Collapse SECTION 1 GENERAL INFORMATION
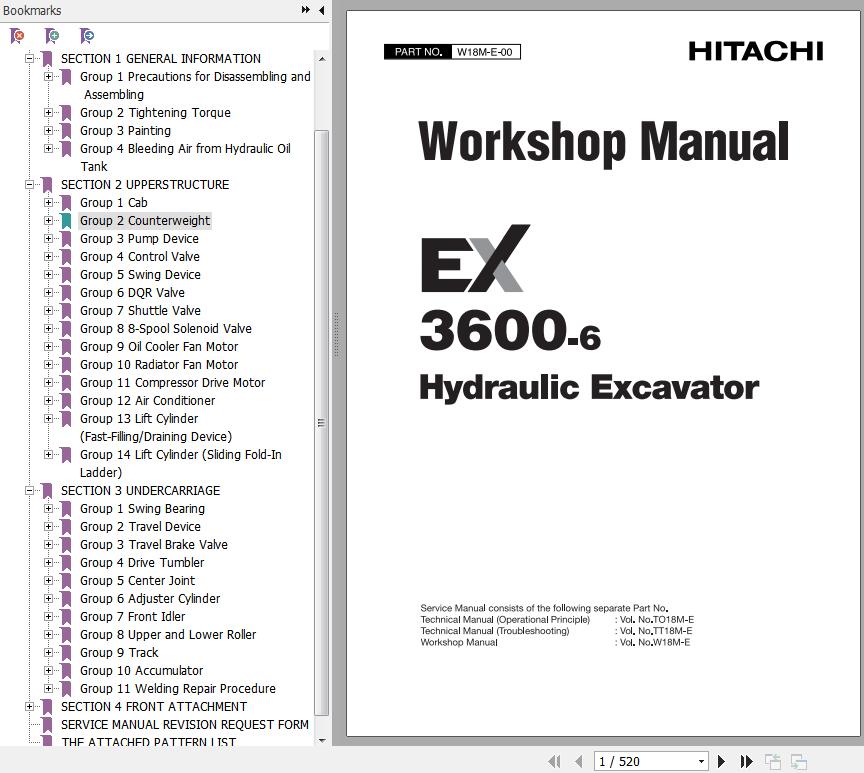Screen dimensions: 864x773 pos(30,58)
